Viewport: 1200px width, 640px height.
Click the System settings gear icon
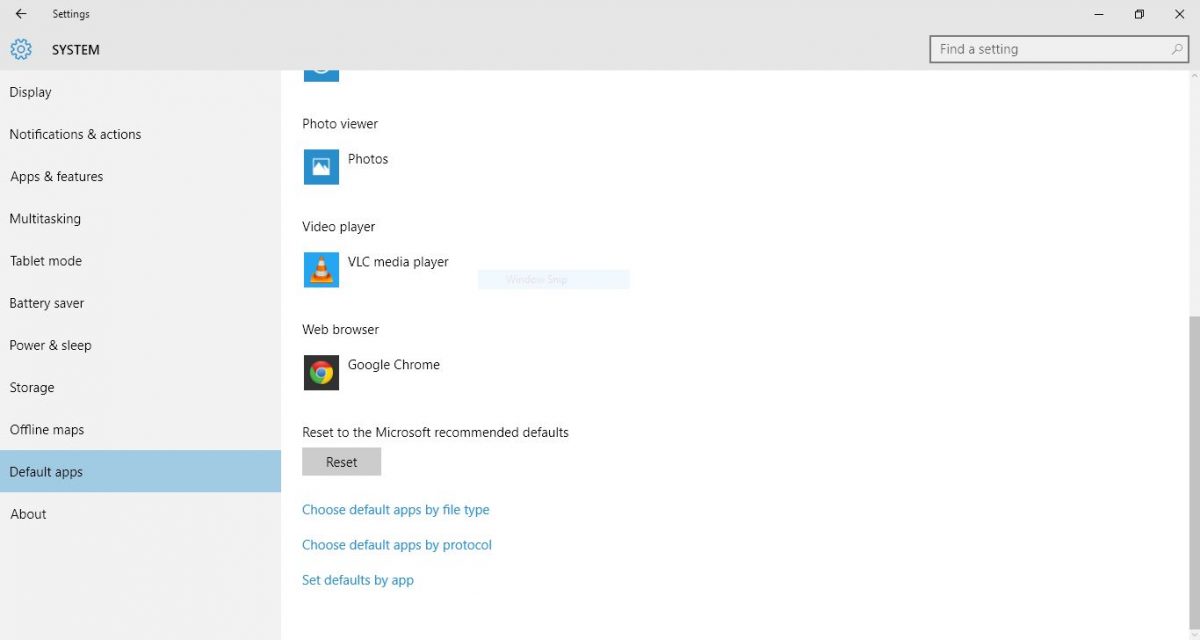tap(21, 49)
